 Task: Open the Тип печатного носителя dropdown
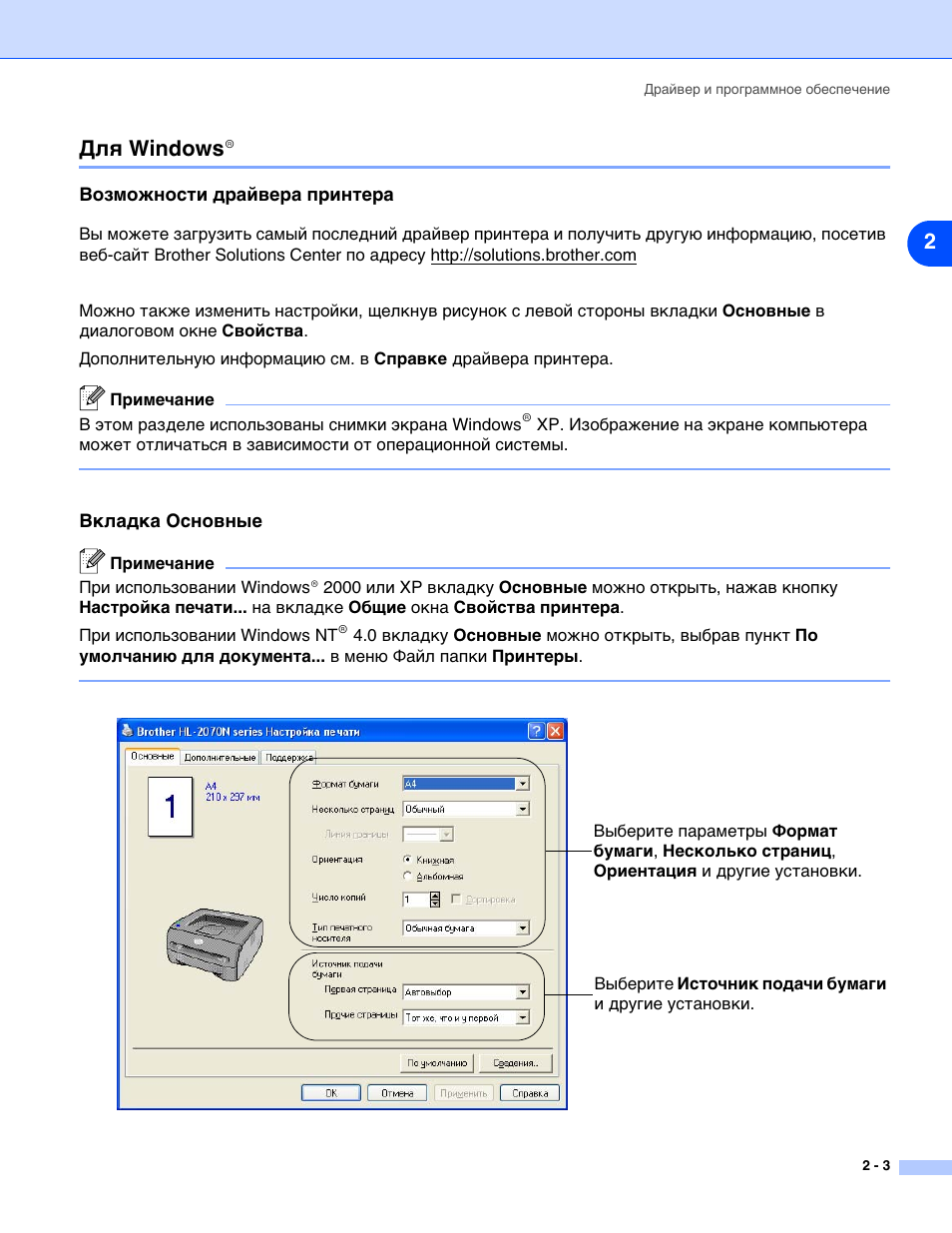[522, 928]
